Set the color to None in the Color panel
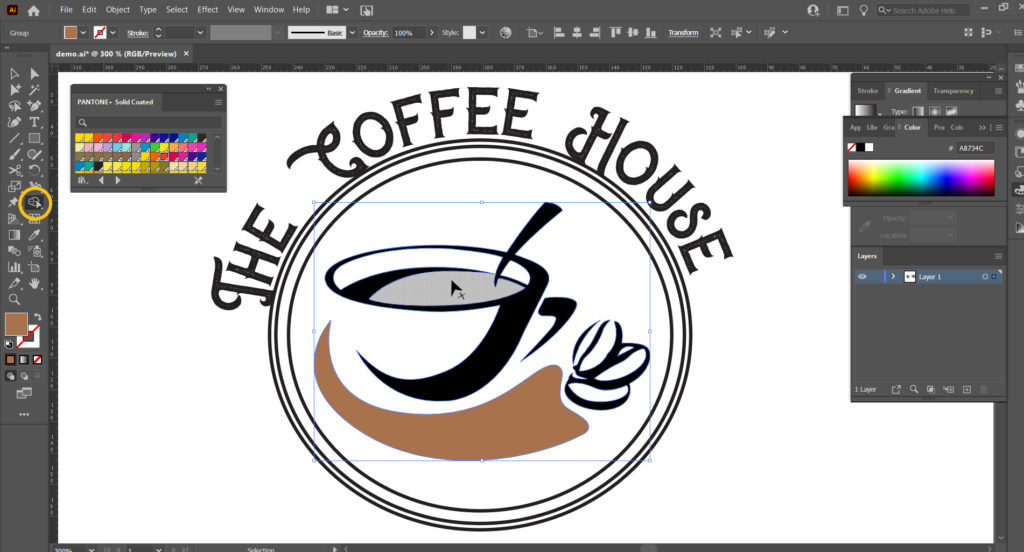Screen dimensions: 1024x552 [x=852, y=148]
